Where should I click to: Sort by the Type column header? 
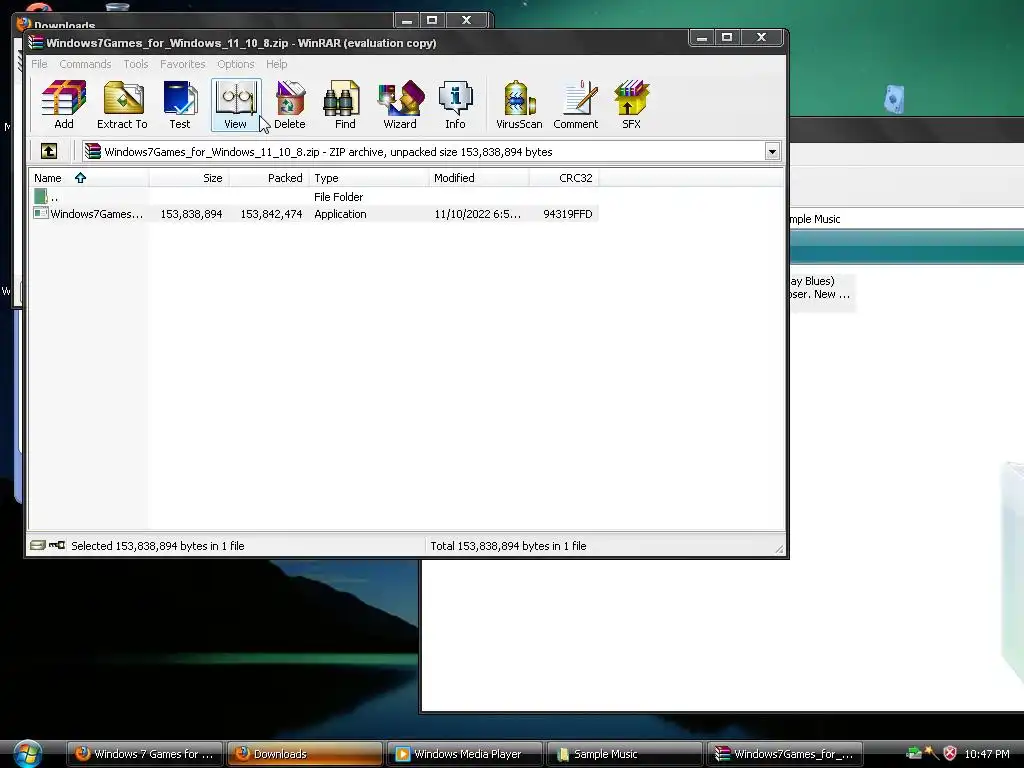point(368,178)
